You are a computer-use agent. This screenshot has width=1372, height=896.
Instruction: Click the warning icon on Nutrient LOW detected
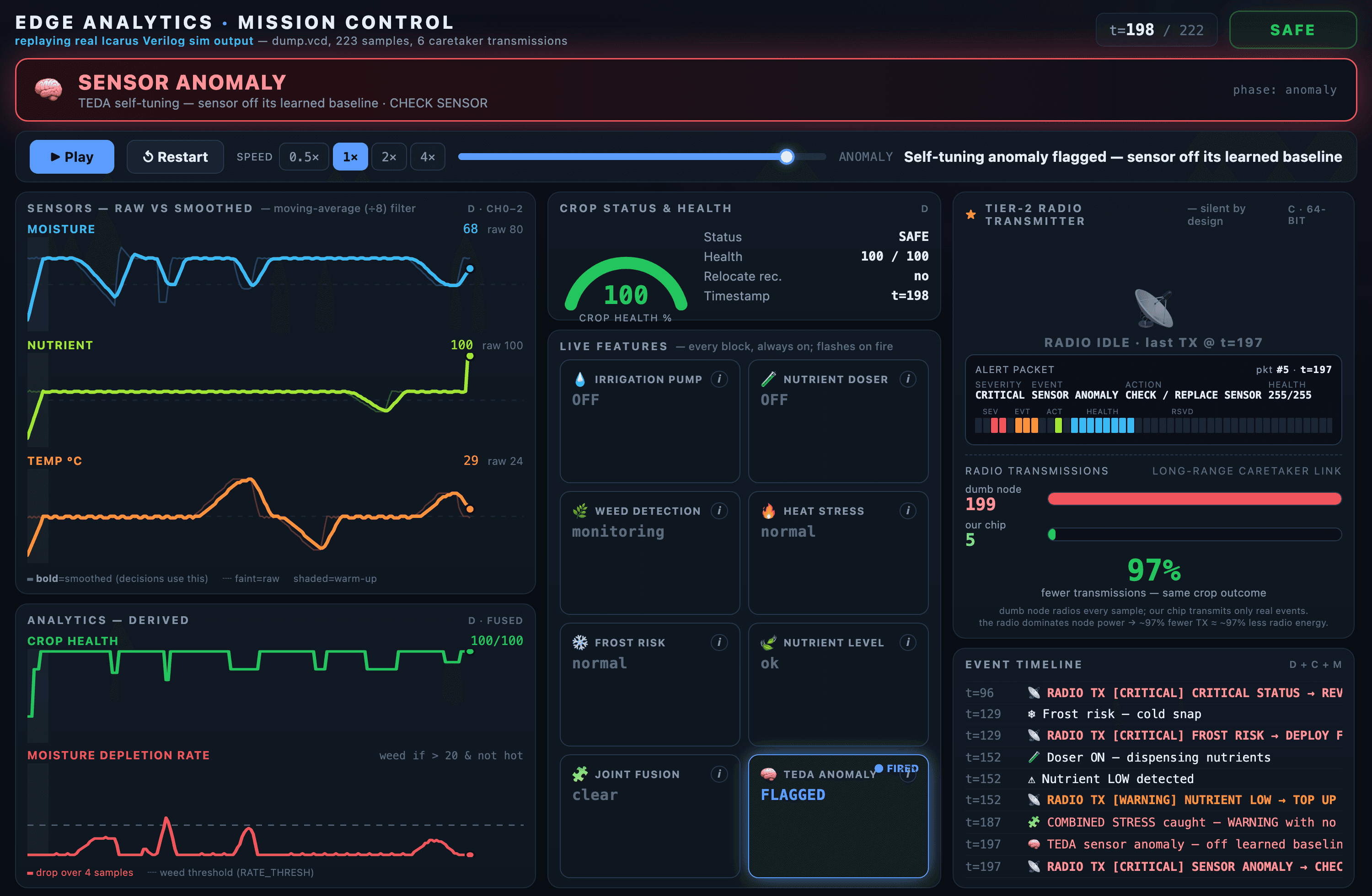tap(1032, 779)
